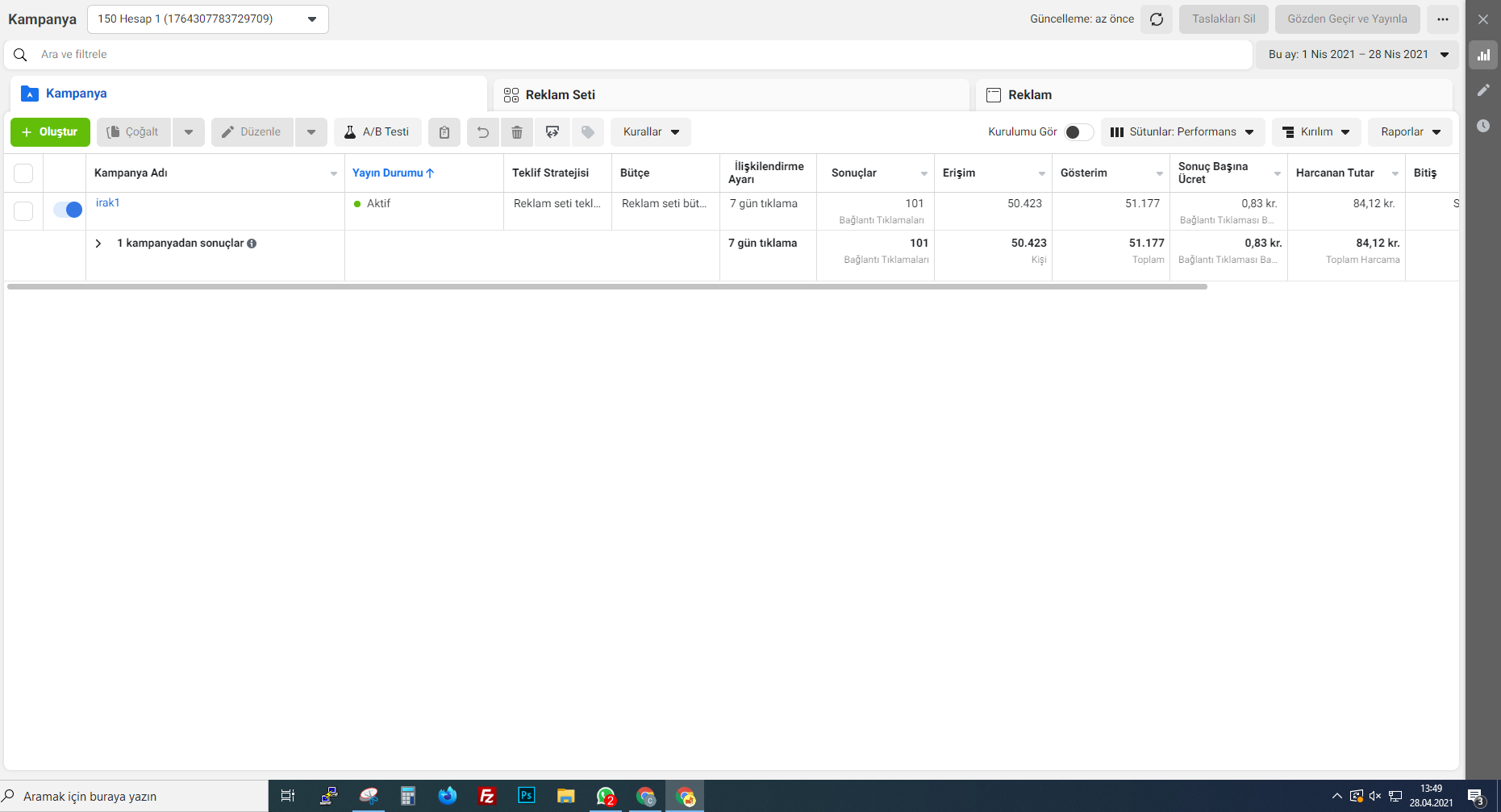Open Sütunlar: Performans columns dropdown
Screen dimensions: 1501x812
(1183, 132)
